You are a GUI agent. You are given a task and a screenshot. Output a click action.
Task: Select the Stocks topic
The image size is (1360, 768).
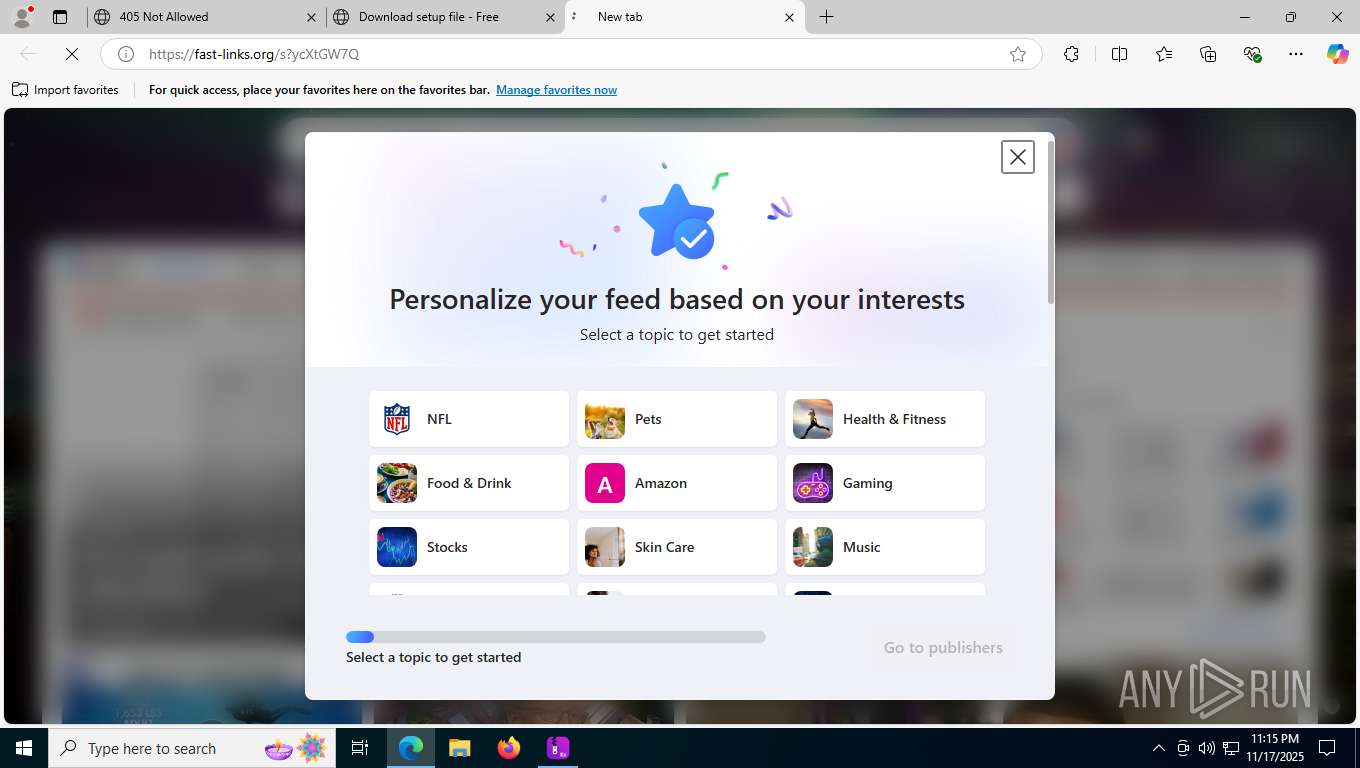pyautogui.click(x=469, y=547)
